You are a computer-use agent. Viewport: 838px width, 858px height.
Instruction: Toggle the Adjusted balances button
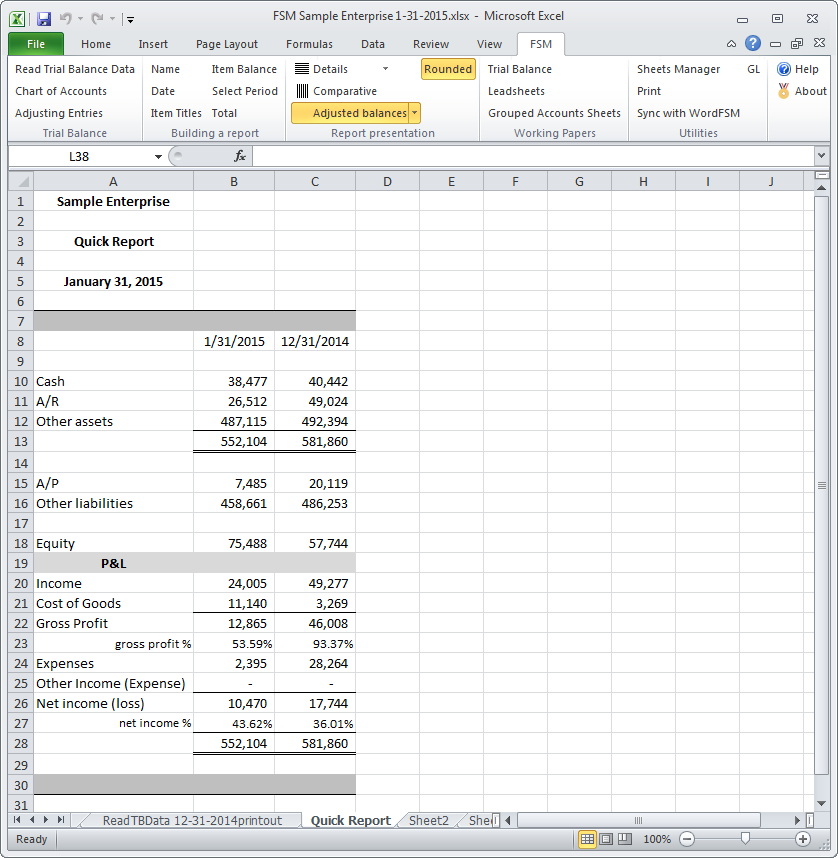point(350,113)
